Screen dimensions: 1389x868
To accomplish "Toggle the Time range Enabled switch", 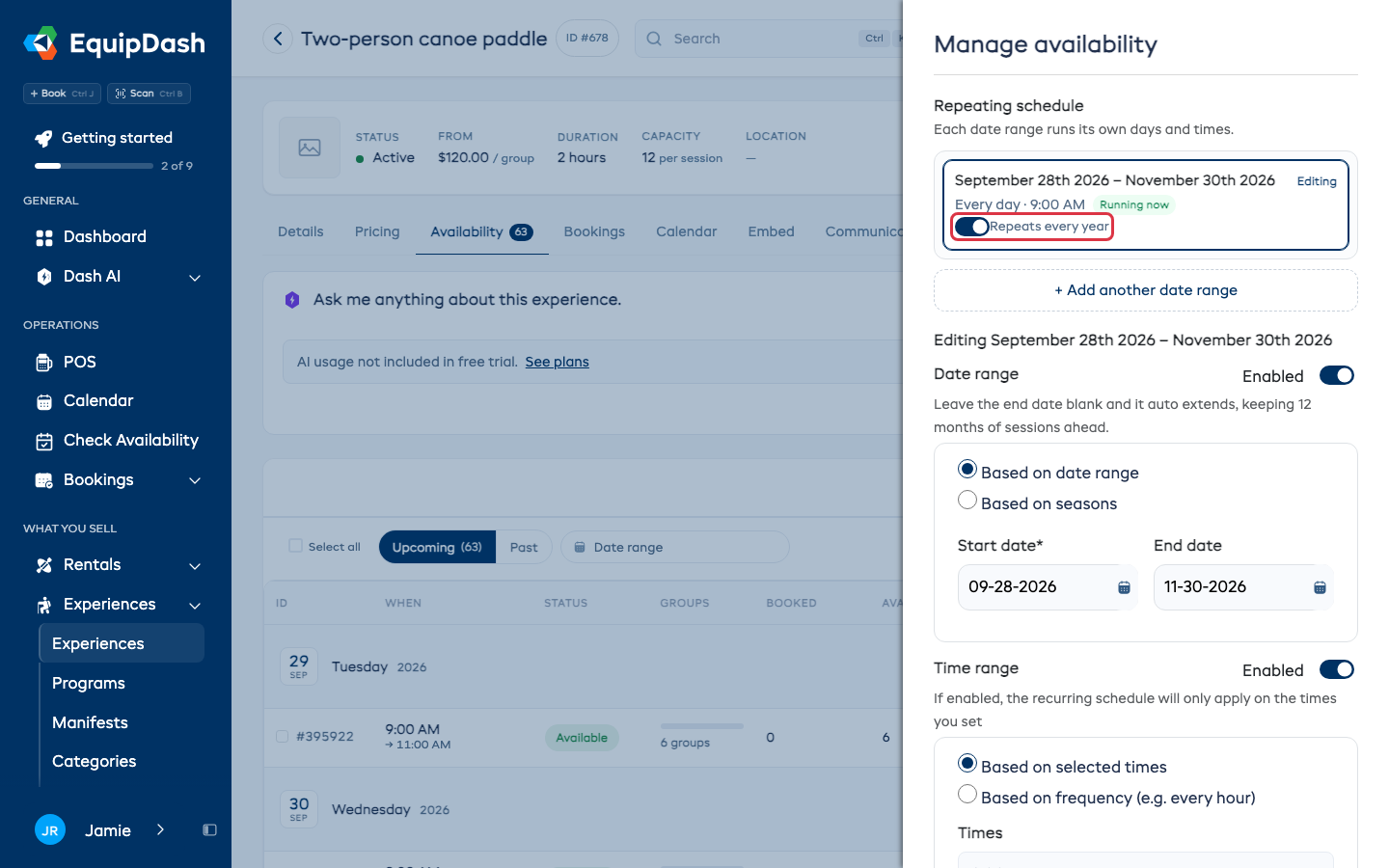I will point(1337,669).
